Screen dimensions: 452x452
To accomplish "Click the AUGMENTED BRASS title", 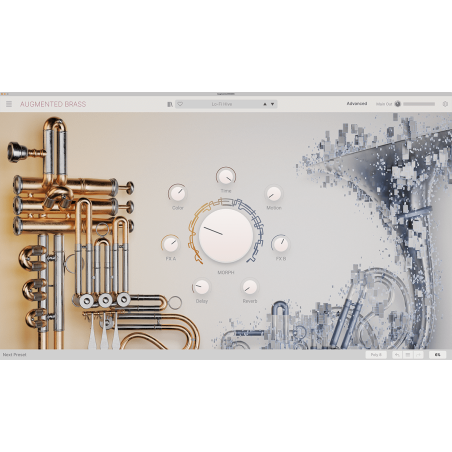I will click(x=53, y=104).
